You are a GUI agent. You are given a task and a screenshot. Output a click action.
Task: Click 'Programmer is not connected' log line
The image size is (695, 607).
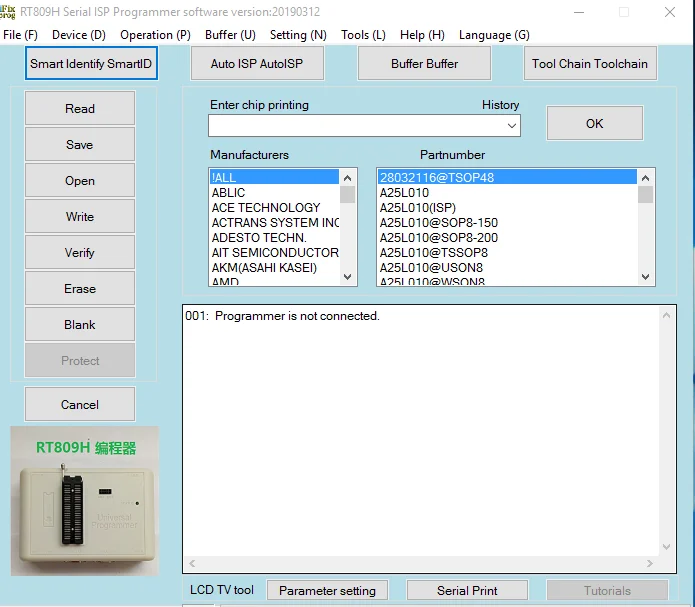point(282,316)
